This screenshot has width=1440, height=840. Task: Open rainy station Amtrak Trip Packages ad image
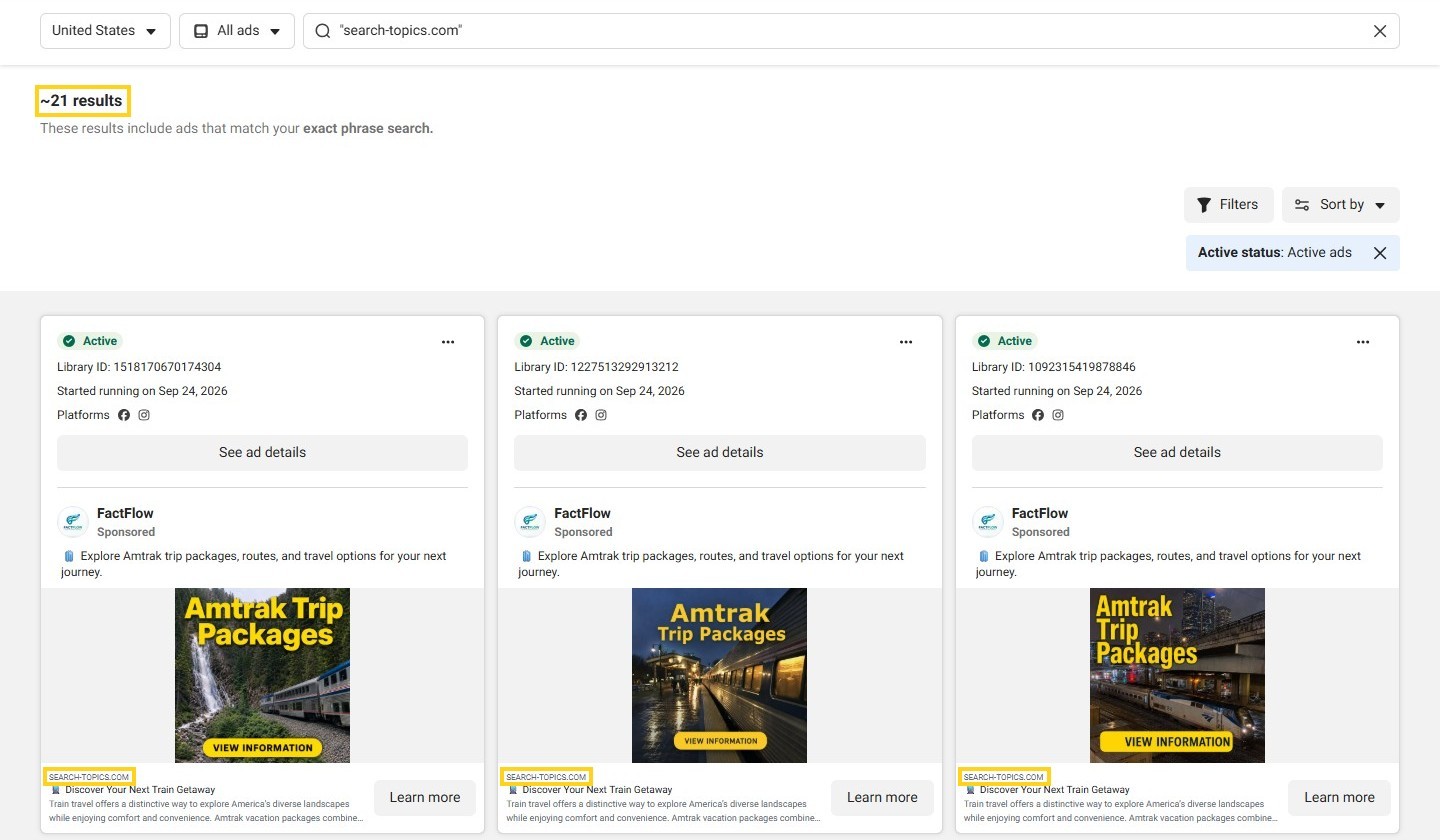click(x=719, y=675)
